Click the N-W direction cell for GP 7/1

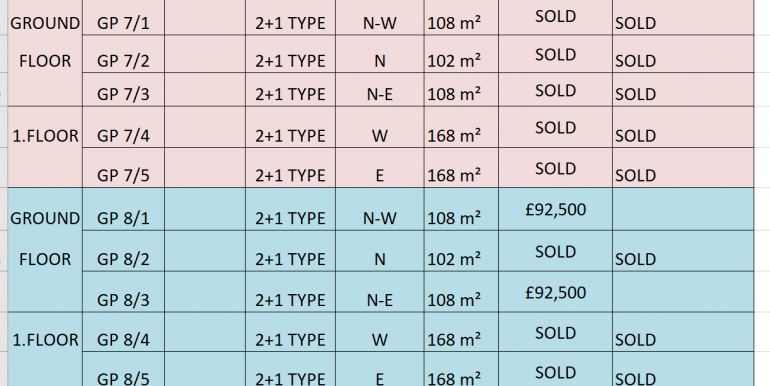click(380, 17)
